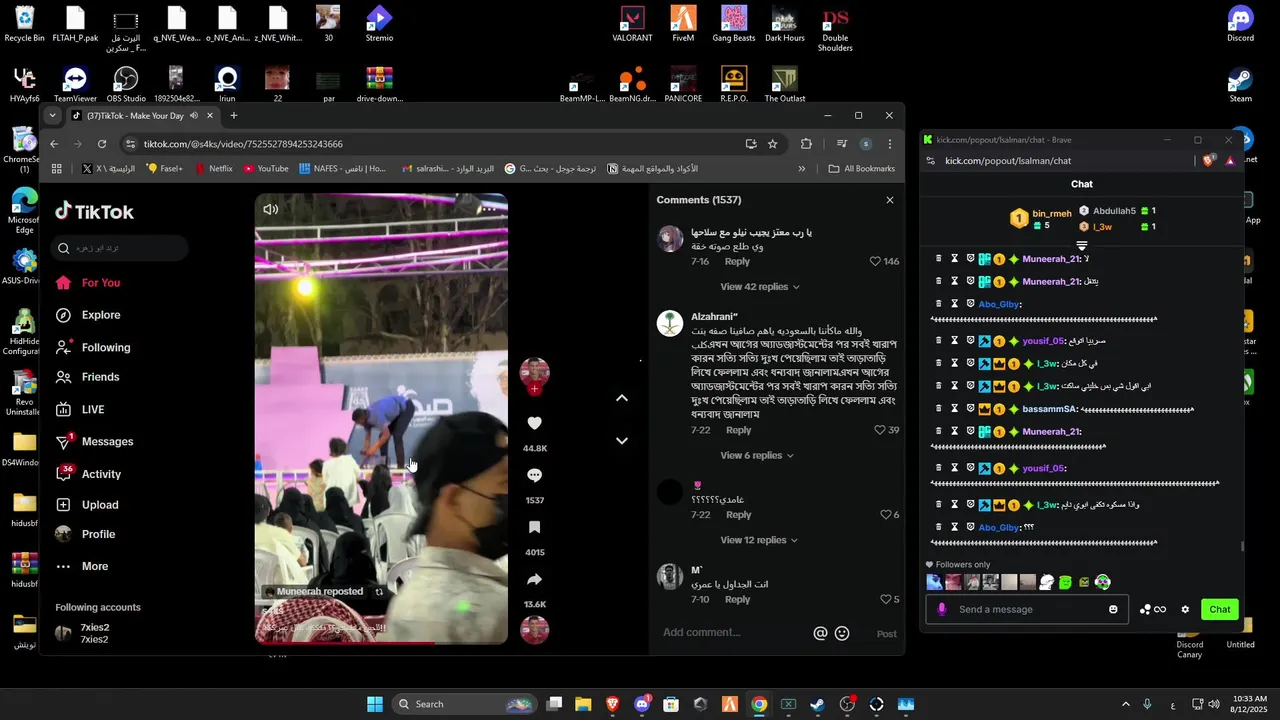1280x720 pixels.
Task: Open video comments via the speech bubble icon
Action: coord(534,476)
